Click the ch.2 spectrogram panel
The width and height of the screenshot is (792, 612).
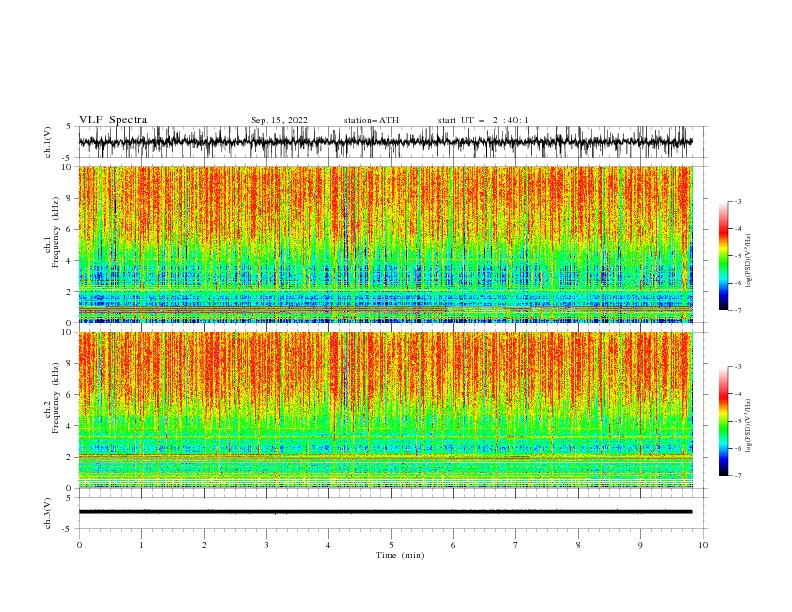[385, 410]
